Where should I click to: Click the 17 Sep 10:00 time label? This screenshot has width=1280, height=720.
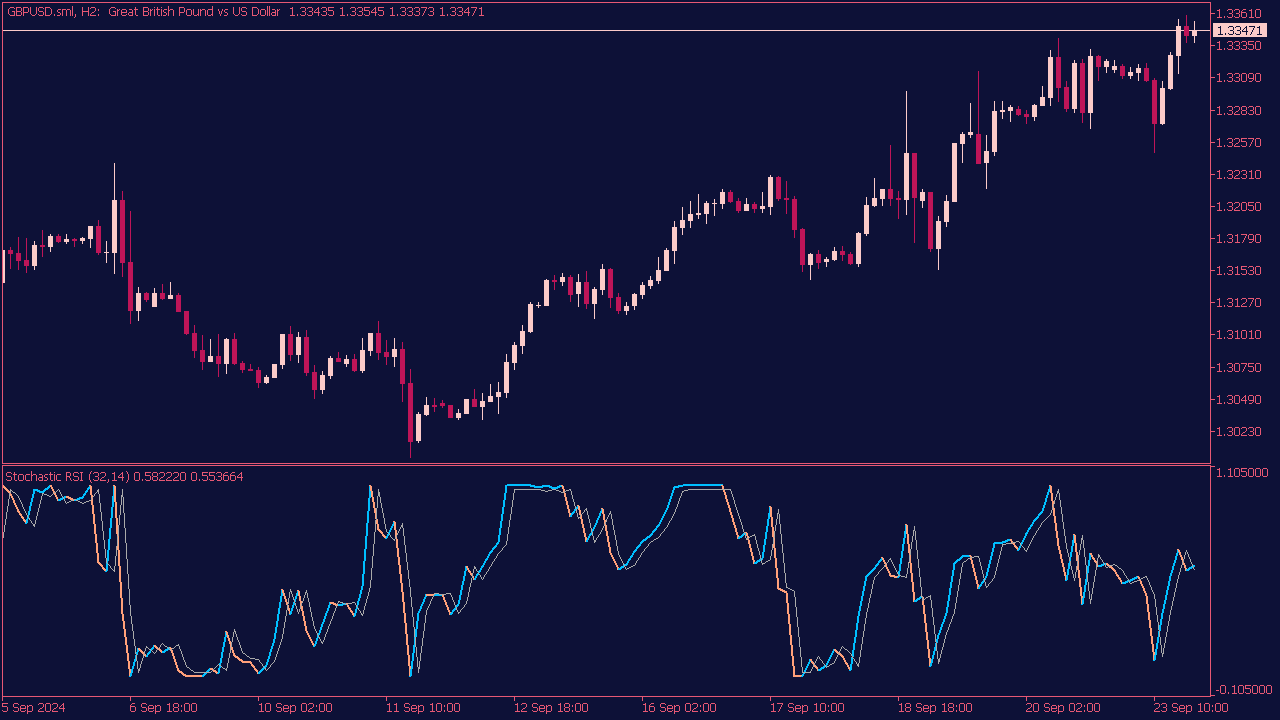(x=806, y=707)
